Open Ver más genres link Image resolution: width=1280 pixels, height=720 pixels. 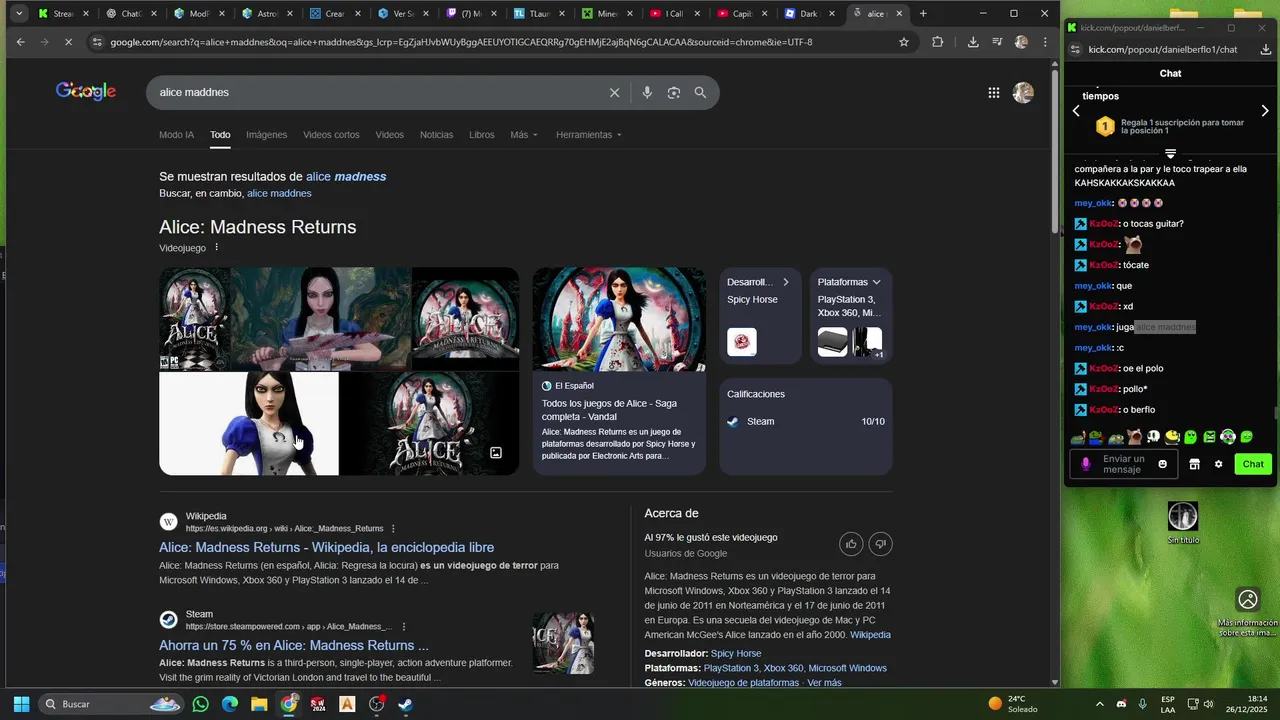[x=824, y=683]
